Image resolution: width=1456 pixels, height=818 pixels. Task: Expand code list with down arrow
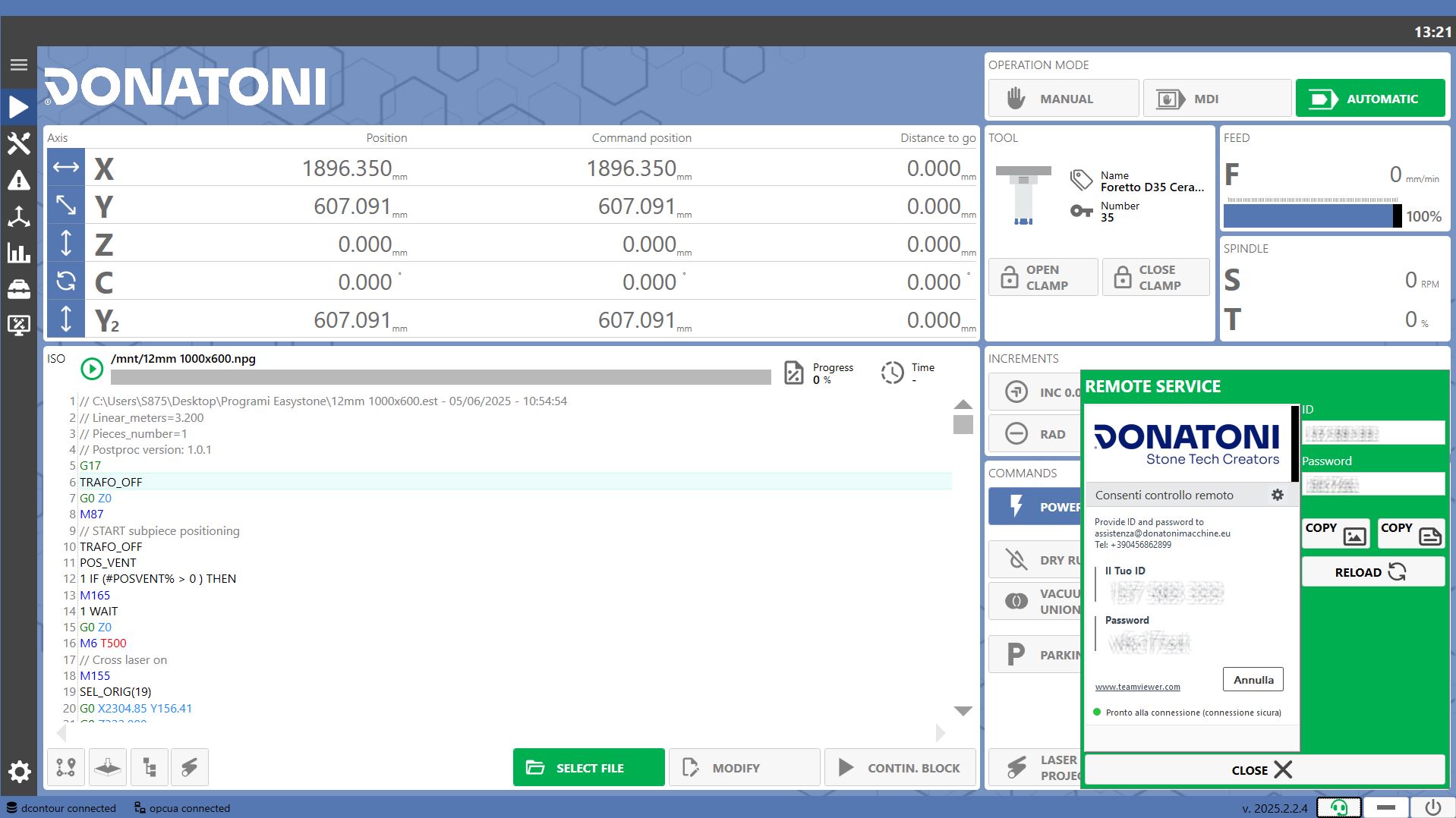(963, 711)
